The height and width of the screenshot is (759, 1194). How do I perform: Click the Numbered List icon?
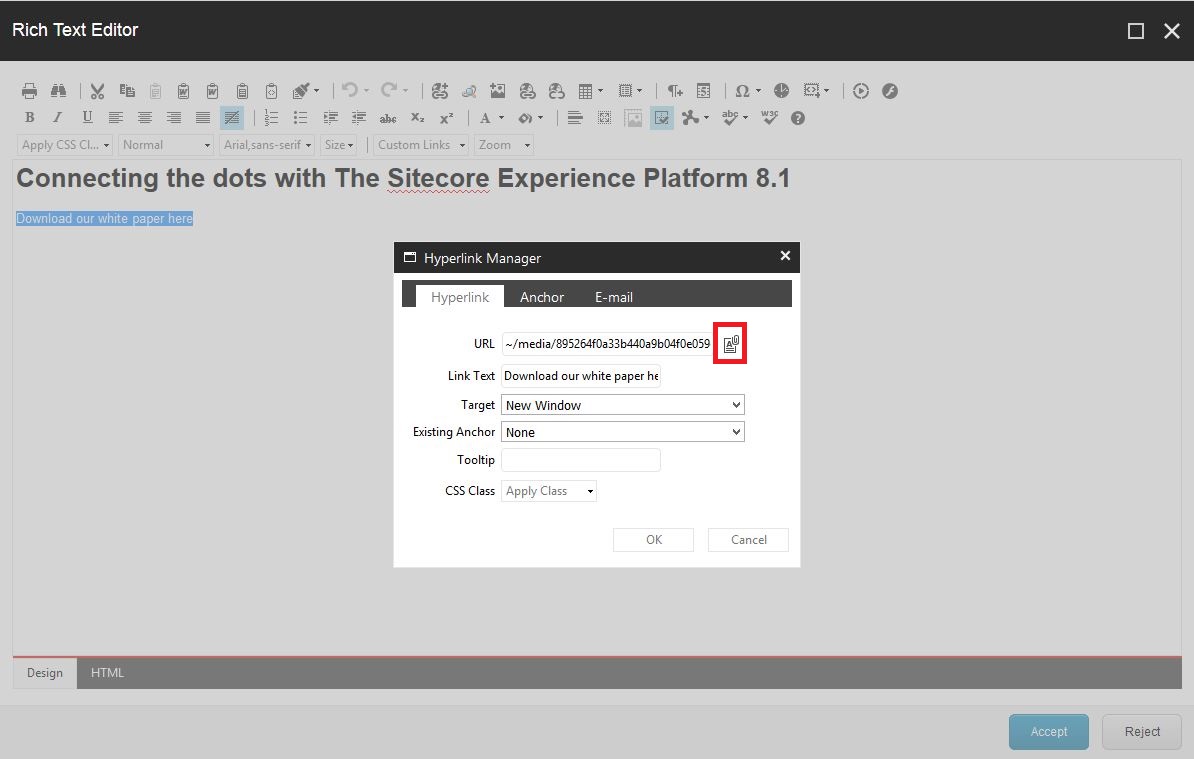(x=271, y=117)
